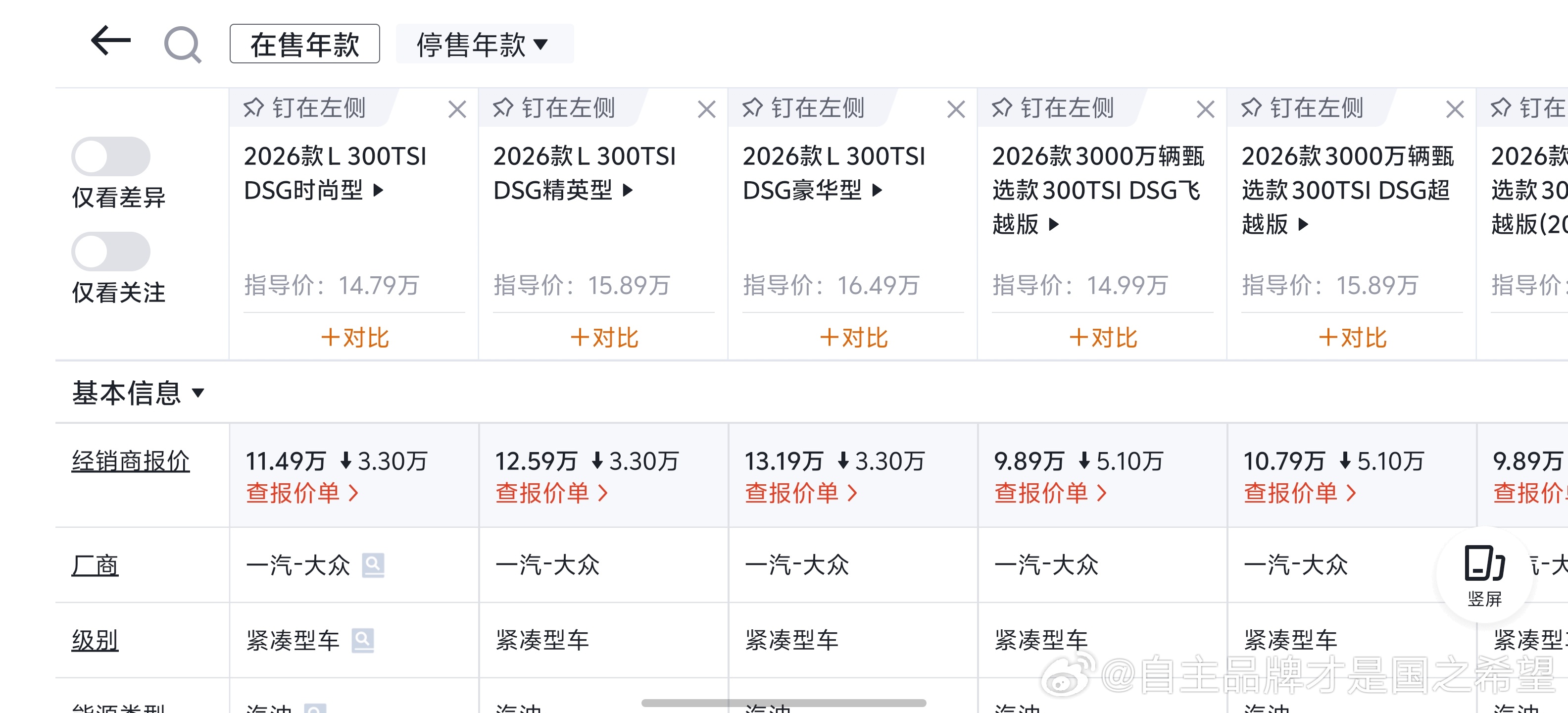Turn on the 仅看关注 switch

[x=111, y=252]
